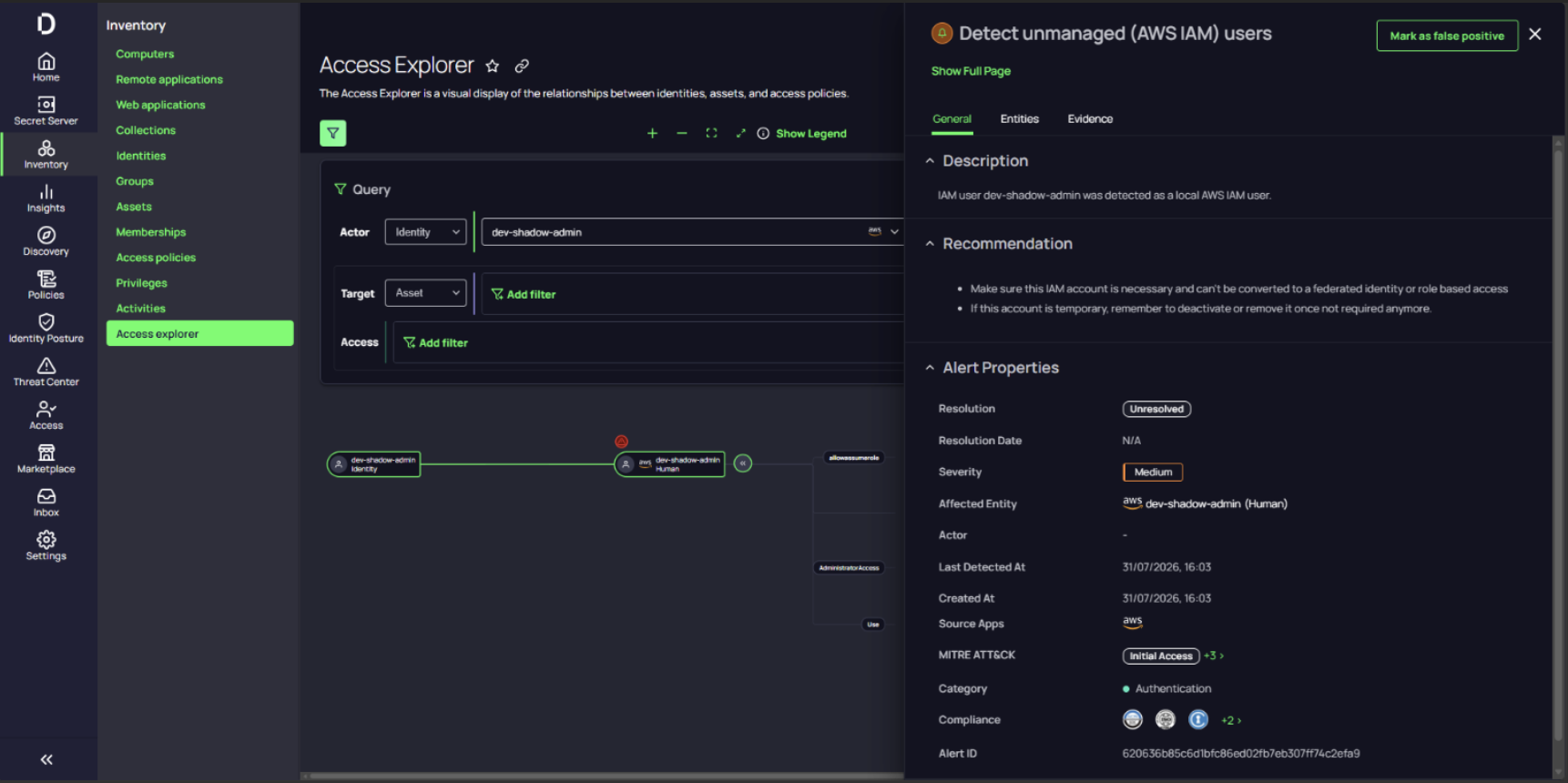Open the dev-shadow-admin actor selector
Viewport: 1568px width, 783px height.
coord(692,232)
